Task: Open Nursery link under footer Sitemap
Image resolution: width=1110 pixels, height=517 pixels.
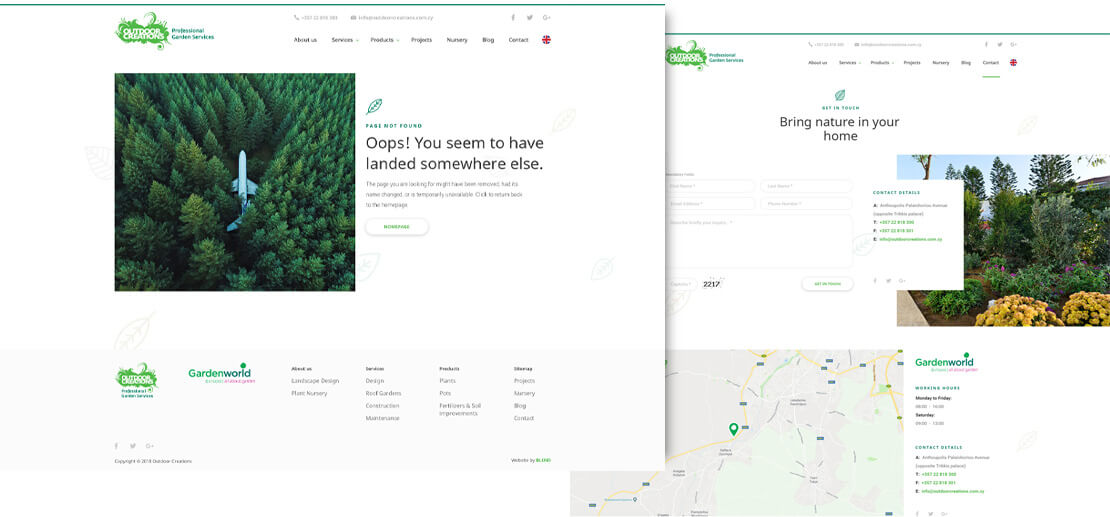Action: point(525,393)
